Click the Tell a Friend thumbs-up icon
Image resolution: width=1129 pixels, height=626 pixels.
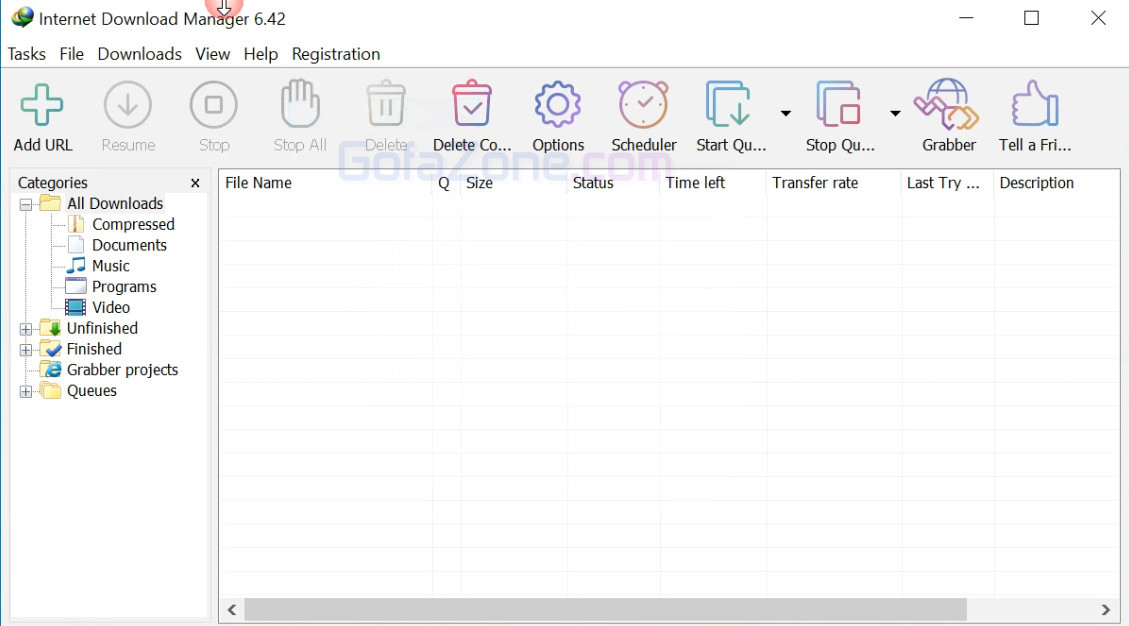tap(1034, 105)
